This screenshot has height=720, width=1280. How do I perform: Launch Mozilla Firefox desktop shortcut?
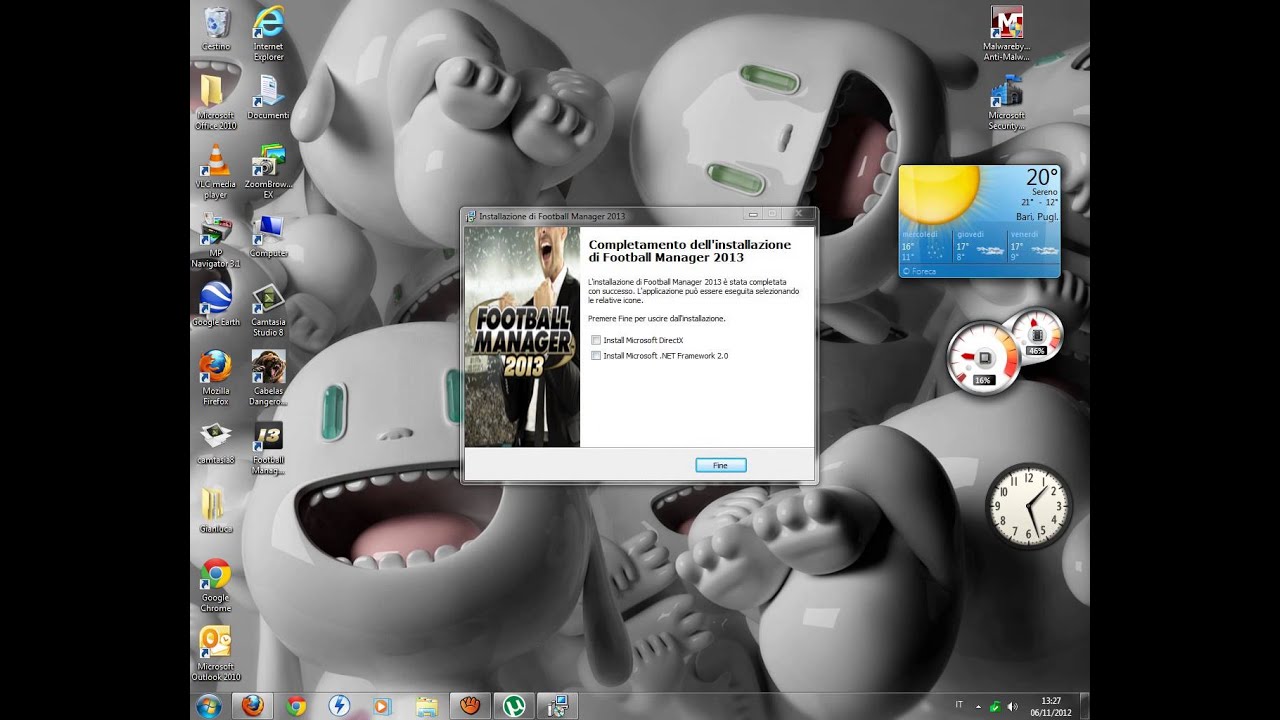pos(215,377)
